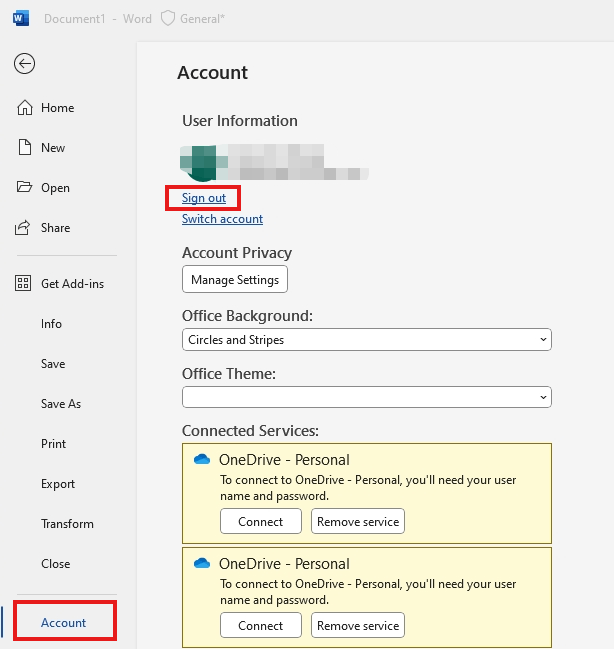
Task: Click the Word logo in title bar
Action: point(21,19)
